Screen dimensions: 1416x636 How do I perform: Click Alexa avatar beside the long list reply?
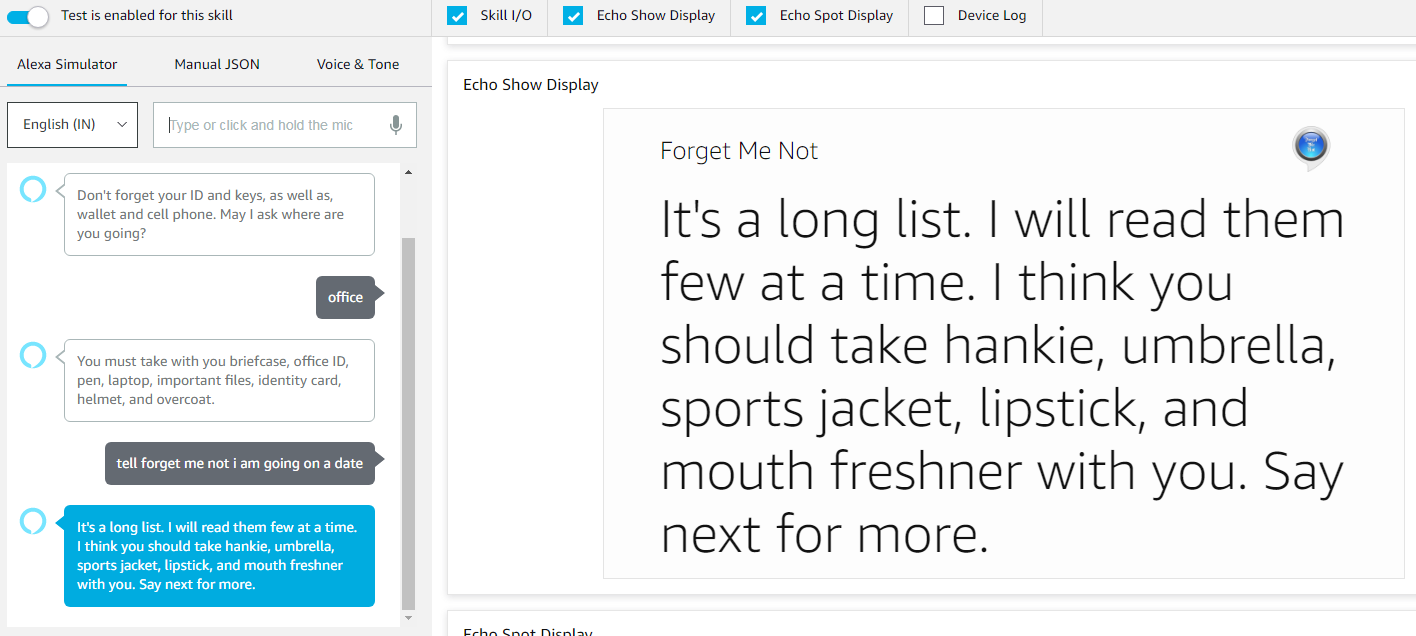tap(33, 520)
